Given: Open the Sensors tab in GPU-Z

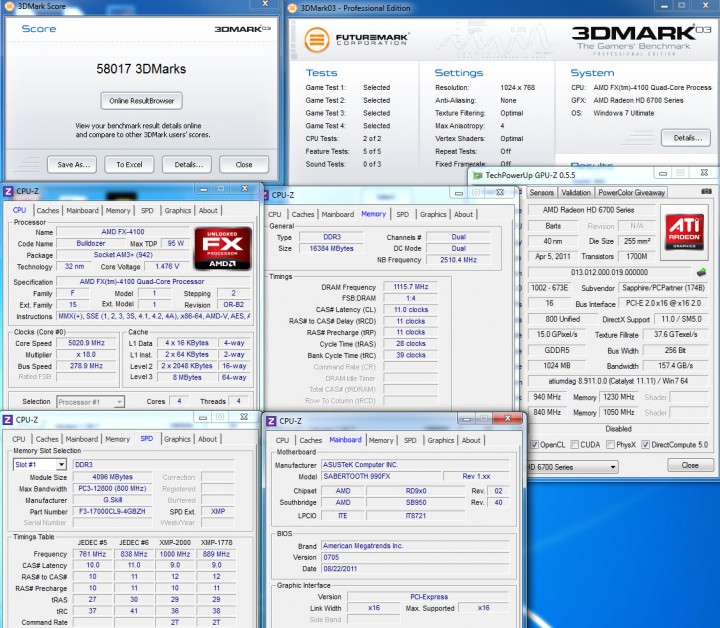Looking at the screenshot, I should coord(541,193).
